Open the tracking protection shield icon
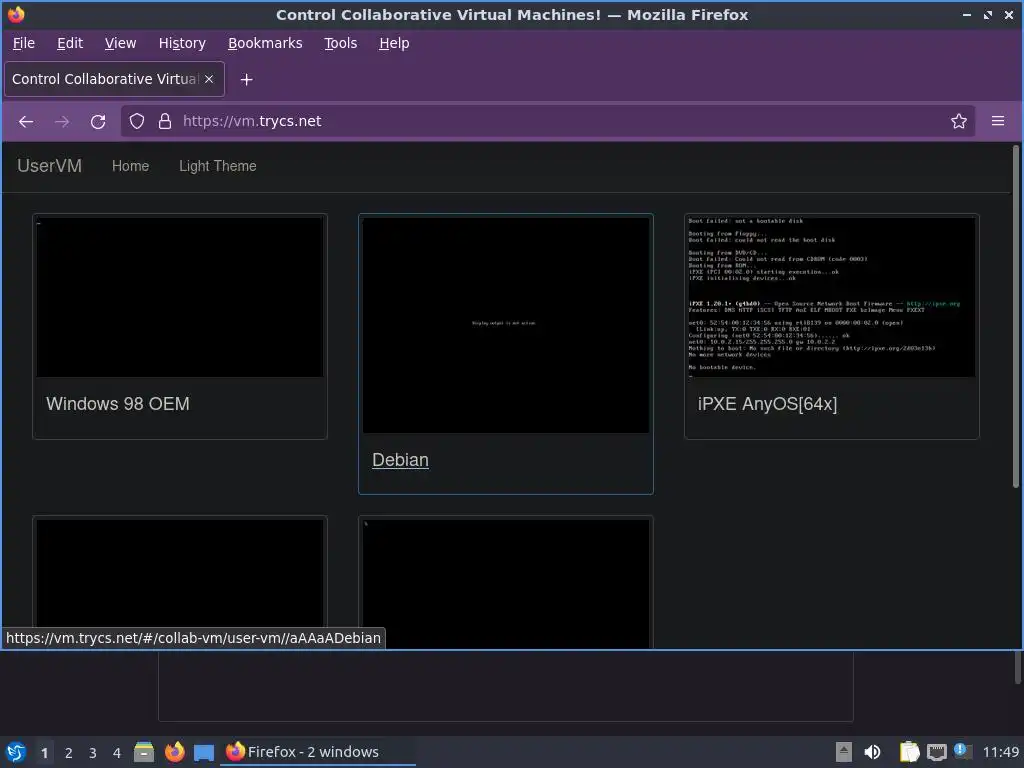This screenshot has width=1024, height=768. point(136,121)
